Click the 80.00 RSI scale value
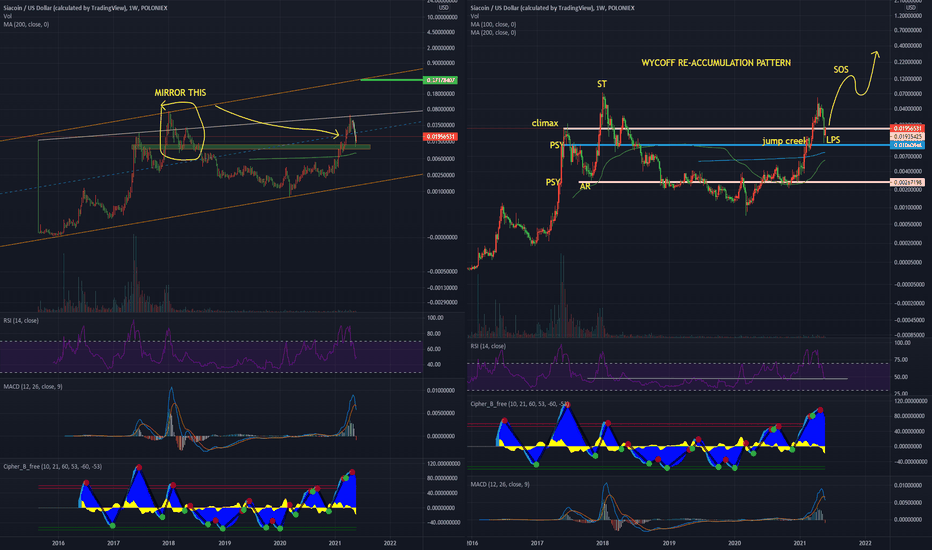 (434, 334)
